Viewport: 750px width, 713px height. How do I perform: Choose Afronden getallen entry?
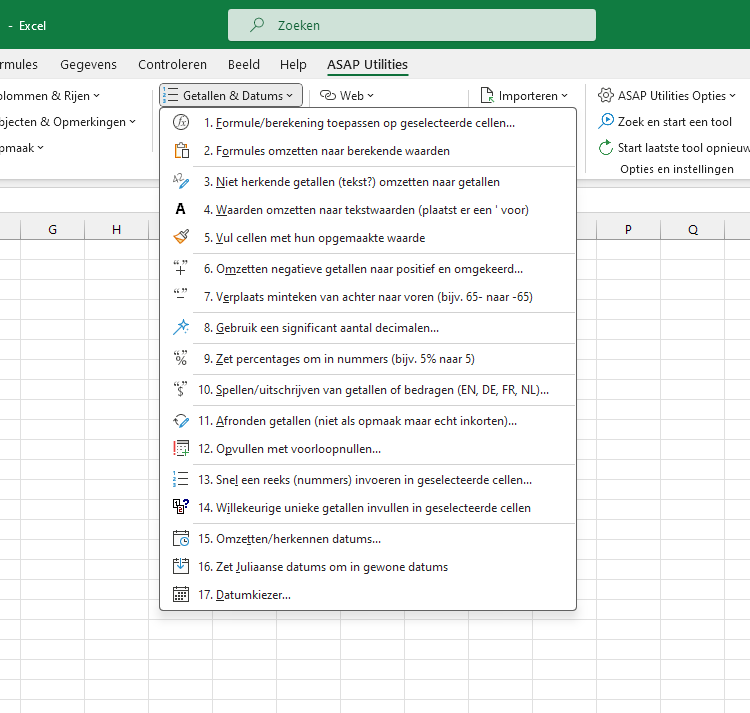367,421
